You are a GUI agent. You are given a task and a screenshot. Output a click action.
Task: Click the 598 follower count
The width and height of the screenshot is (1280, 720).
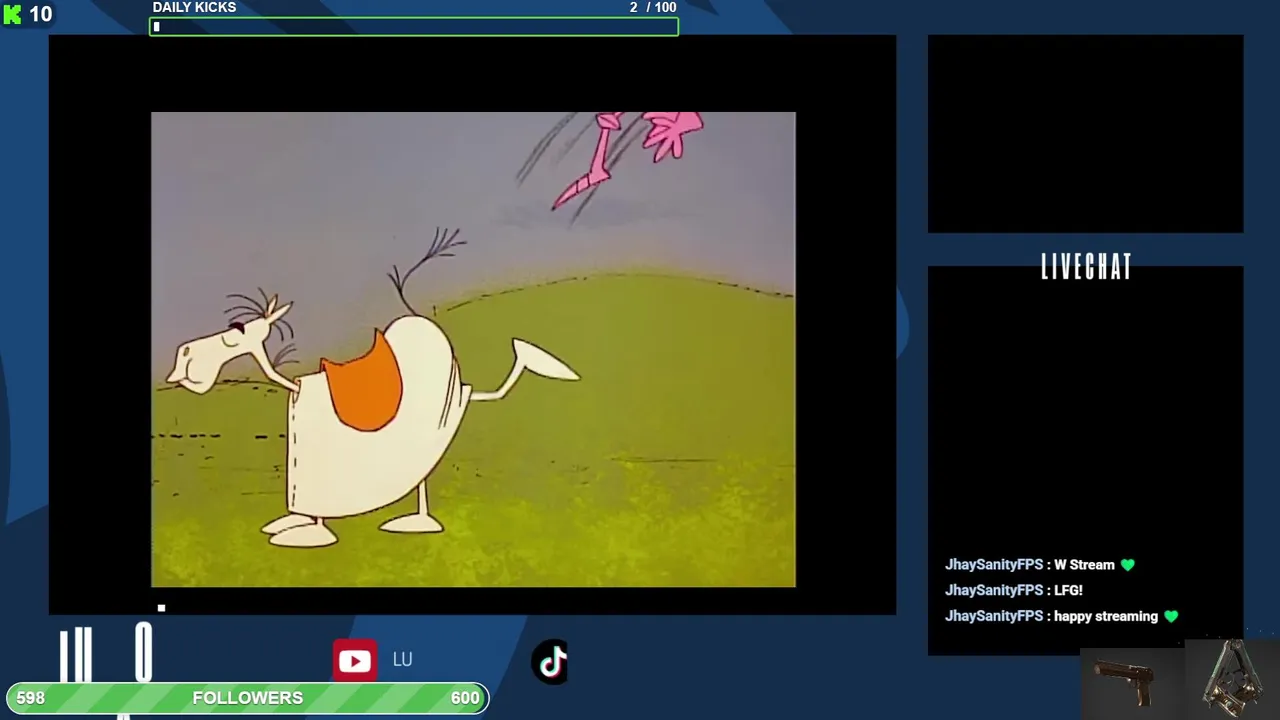pos(30,698)
